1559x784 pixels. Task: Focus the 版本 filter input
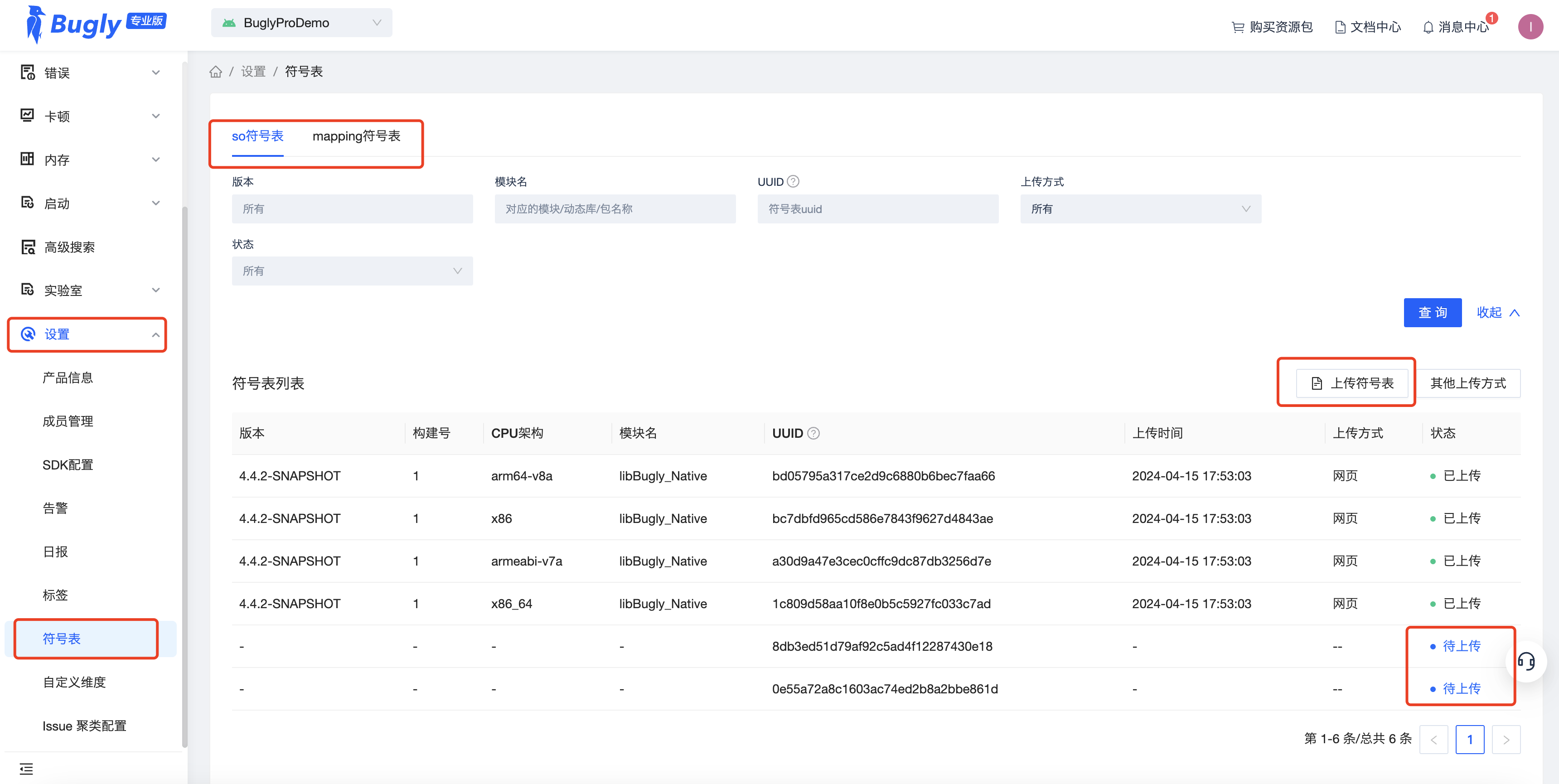click(352, 209)
